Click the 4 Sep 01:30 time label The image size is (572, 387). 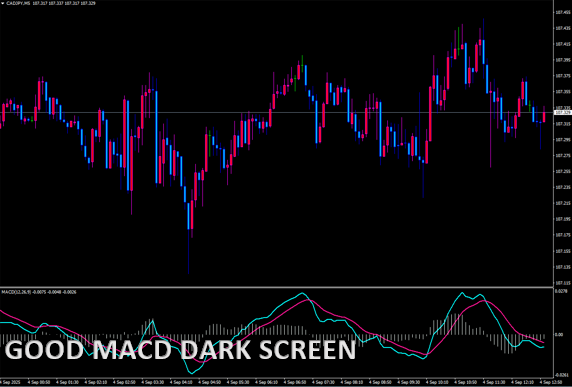pos(66,382)
